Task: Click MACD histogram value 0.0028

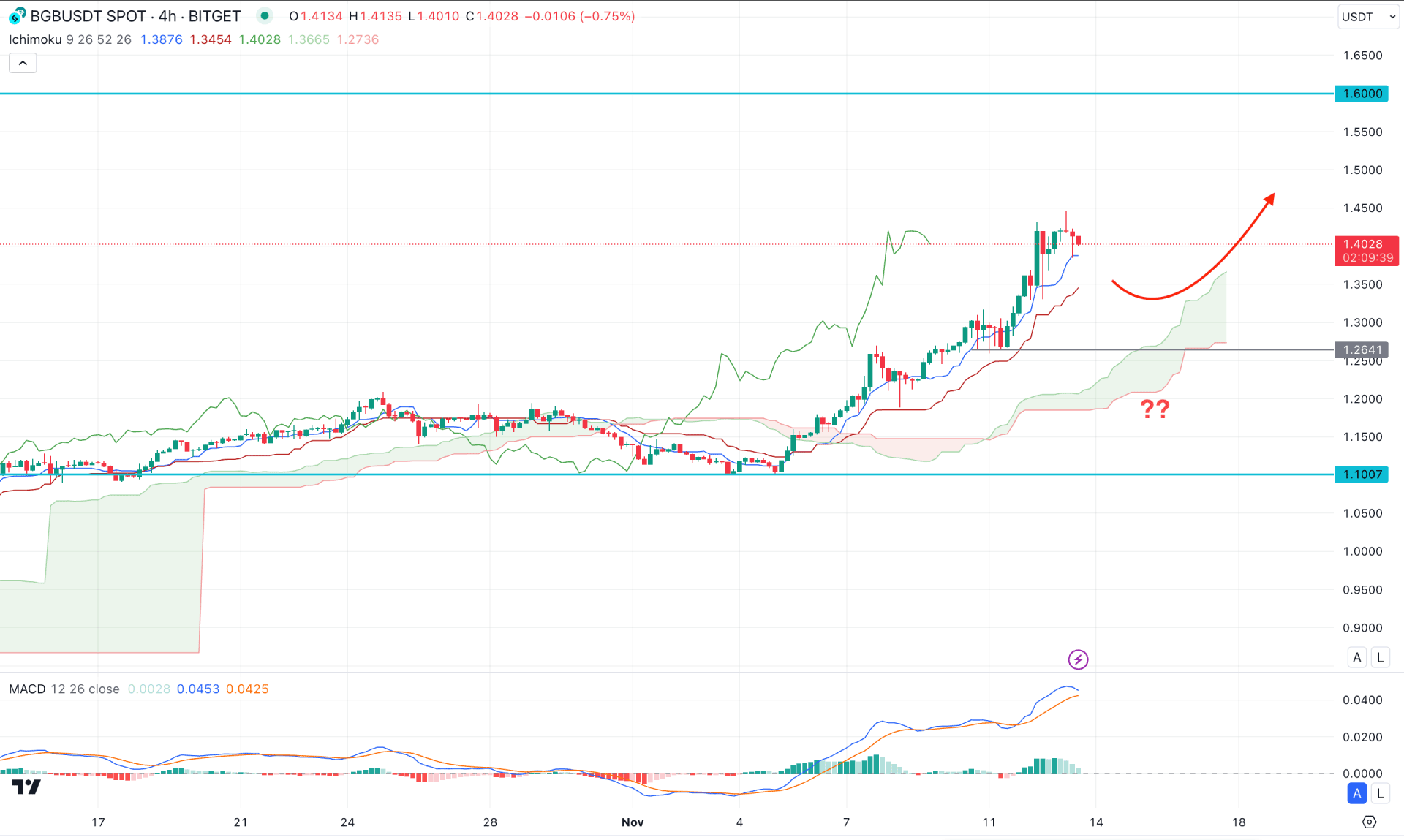Action: 148,689
